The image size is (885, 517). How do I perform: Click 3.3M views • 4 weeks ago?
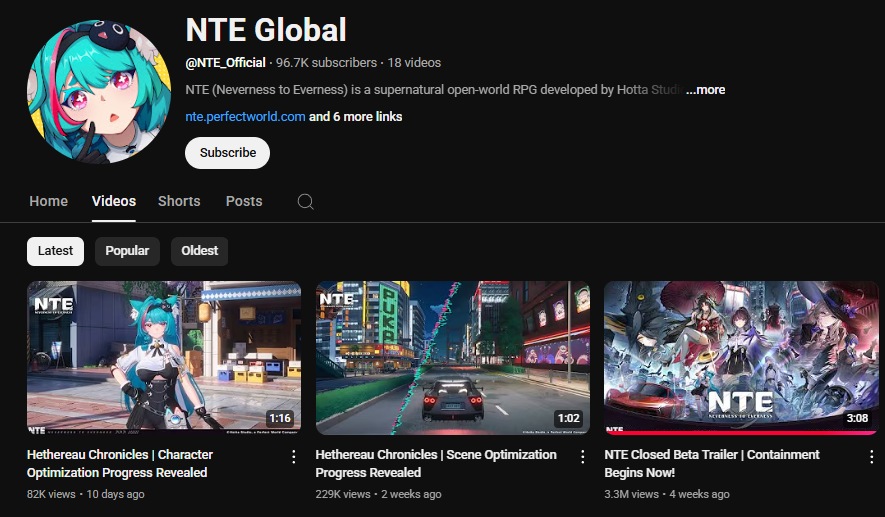point(667,494)
